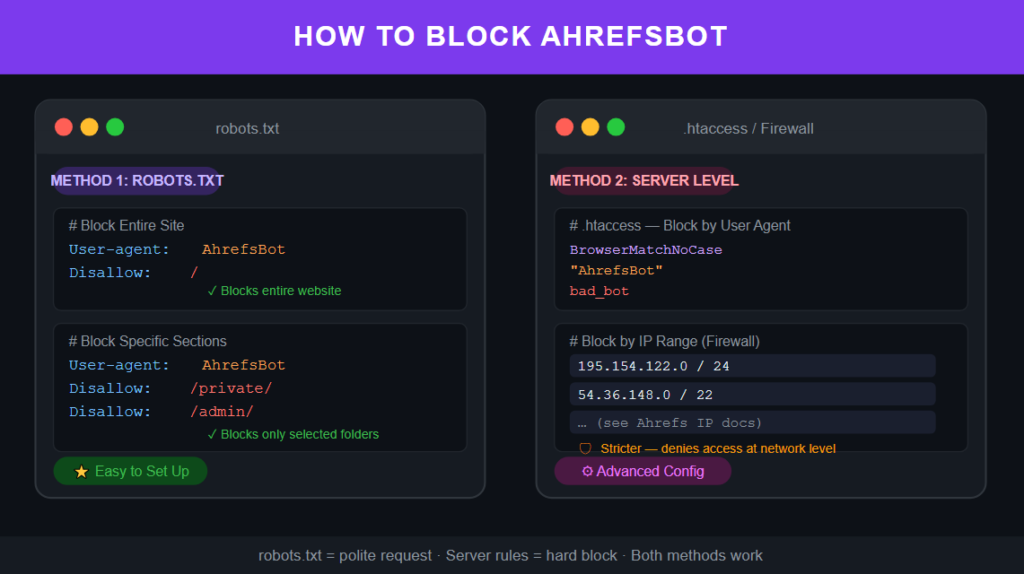Click the lone red slash Disallow value
Viewport: 1024px width, 574px height.
pyautogui.click(x=194, y=272)
